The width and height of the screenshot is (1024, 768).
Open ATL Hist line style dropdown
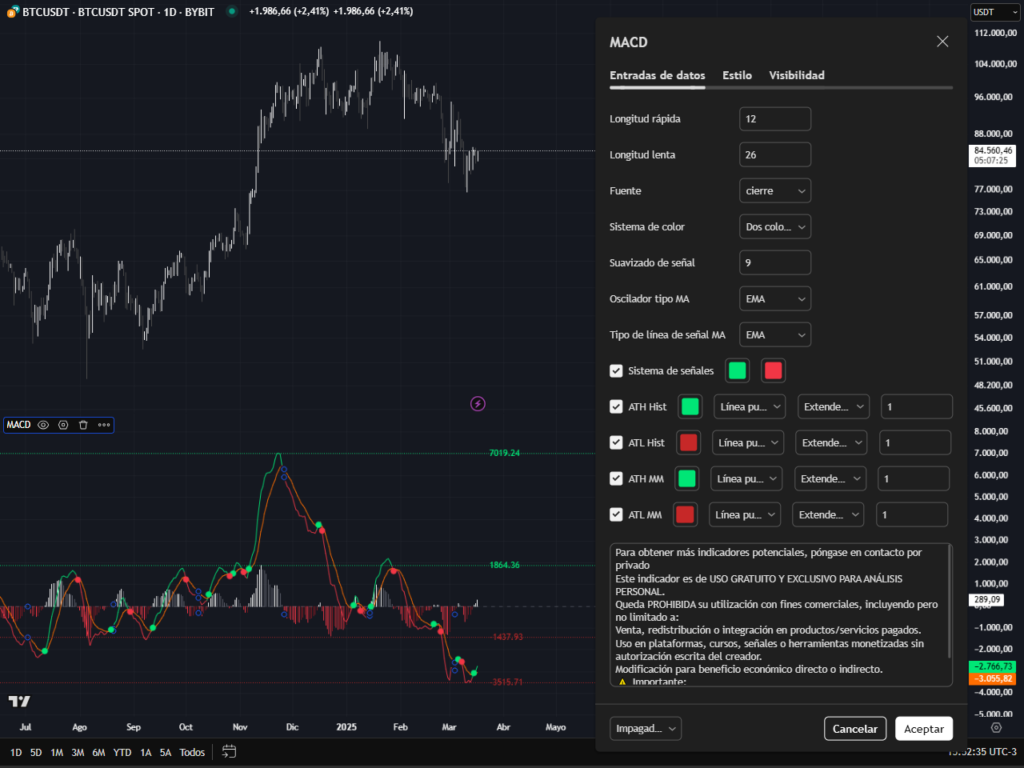coord(748,443)
